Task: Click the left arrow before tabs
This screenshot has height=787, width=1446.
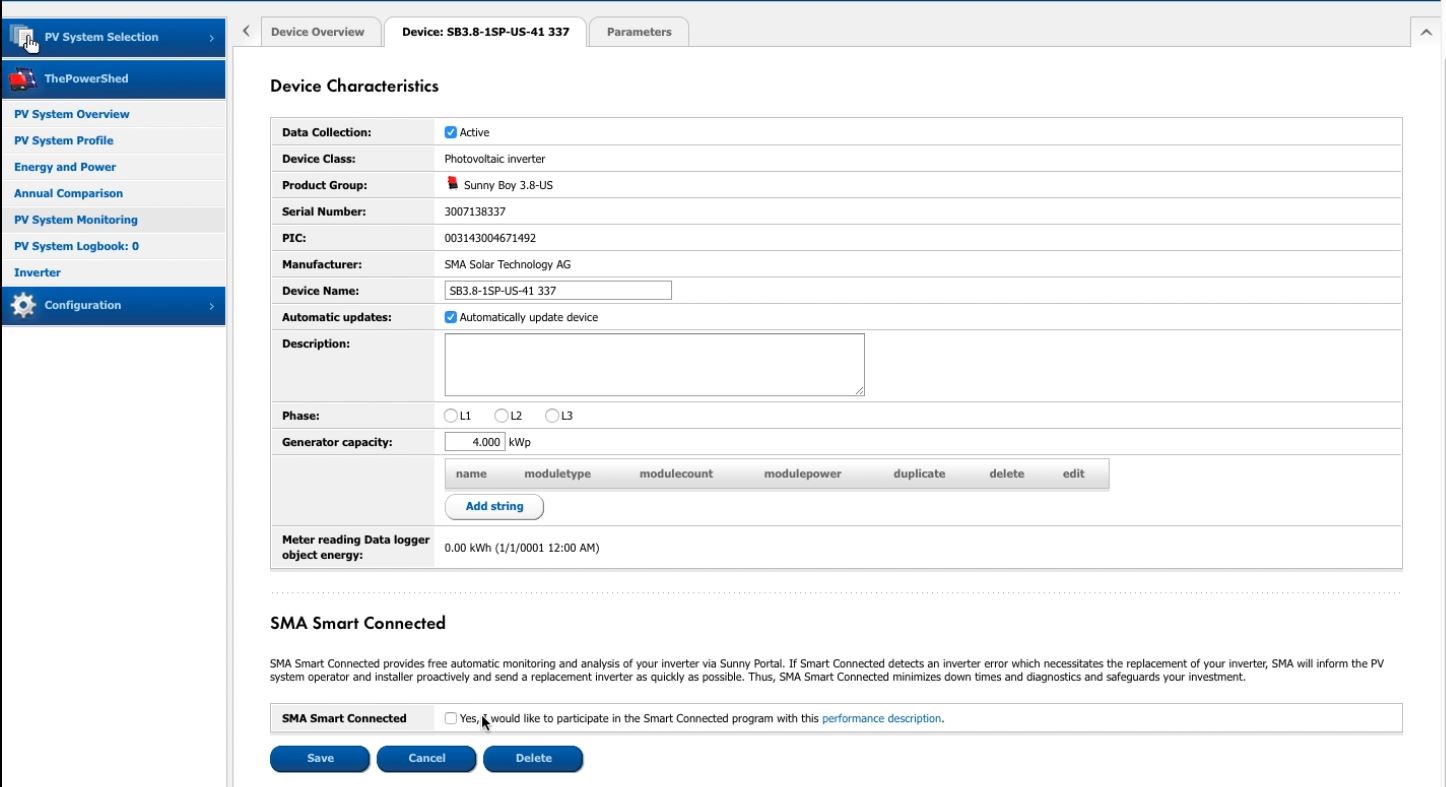Action: (x=247, y=31)
